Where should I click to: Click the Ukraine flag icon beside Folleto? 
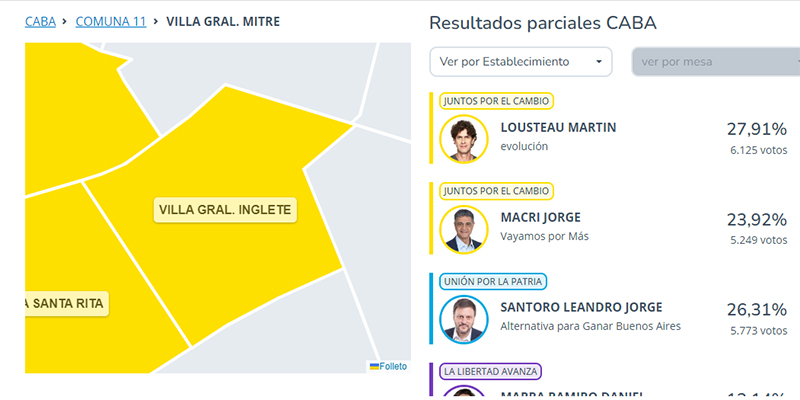coord(374,366)
